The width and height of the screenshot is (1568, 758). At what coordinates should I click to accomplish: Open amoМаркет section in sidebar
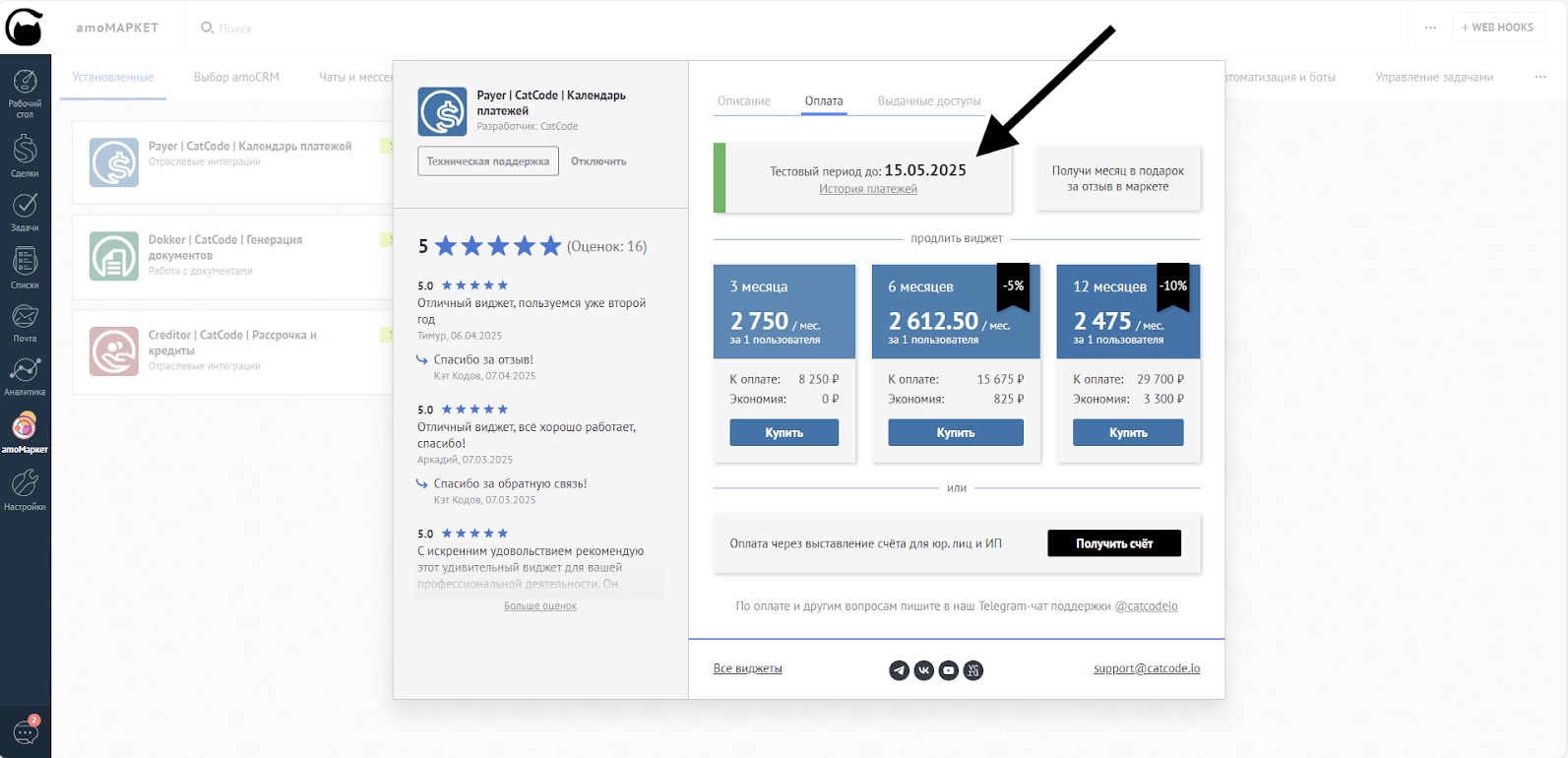click(25, 433)
